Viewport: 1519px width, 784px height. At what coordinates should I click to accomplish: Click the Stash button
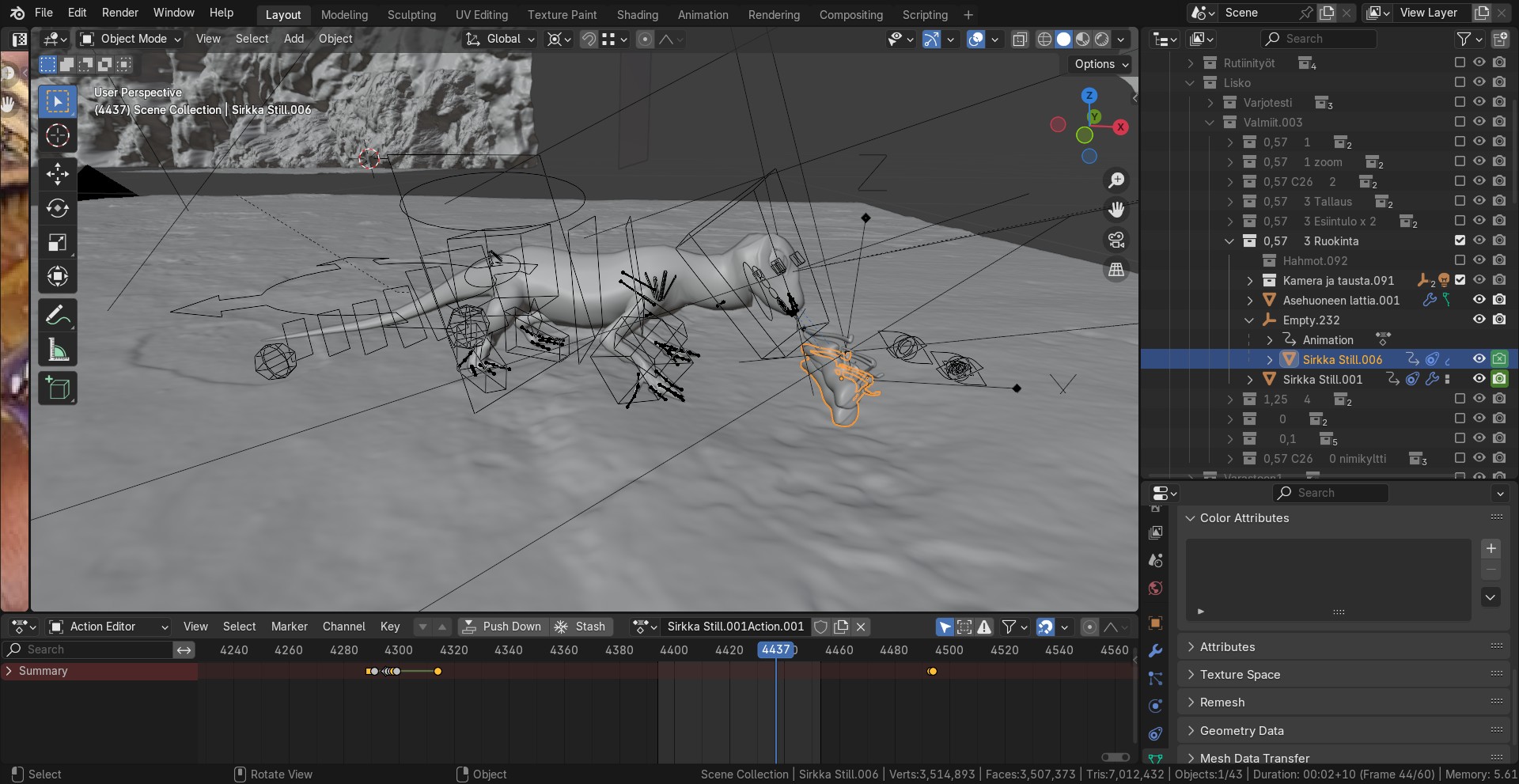(x=580, y=627)
